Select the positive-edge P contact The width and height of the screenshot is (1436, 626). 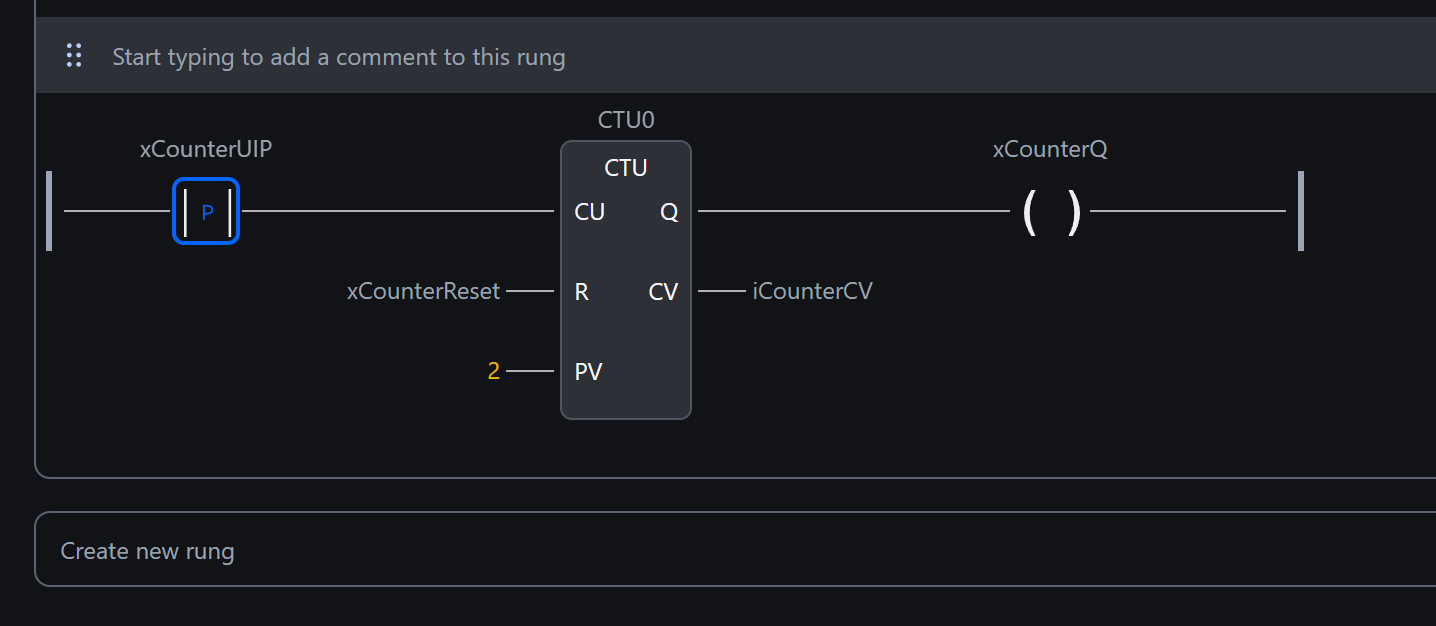206,211
